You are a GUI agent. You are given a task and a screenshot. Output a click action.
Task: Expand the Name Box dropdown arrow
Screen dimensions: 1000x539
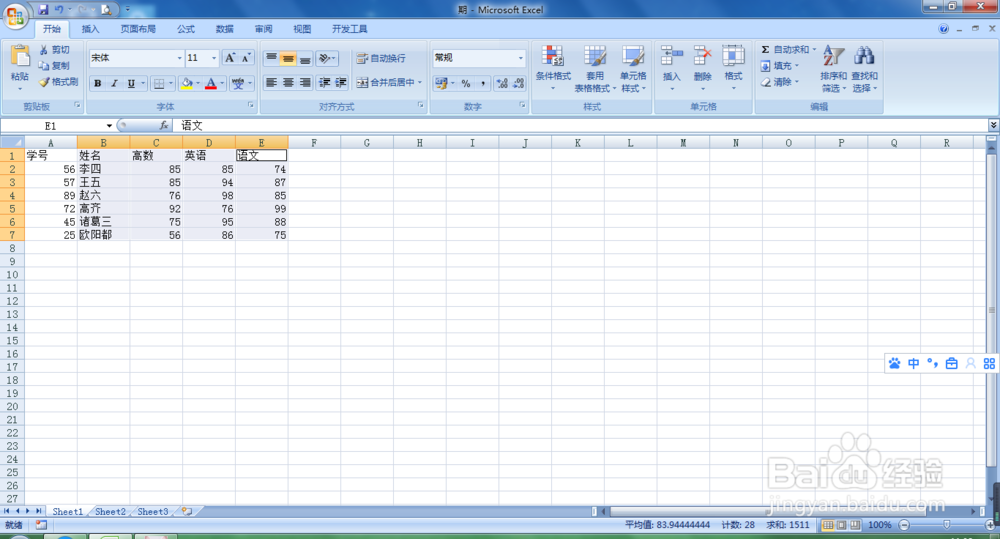click(x=109, y=126)
